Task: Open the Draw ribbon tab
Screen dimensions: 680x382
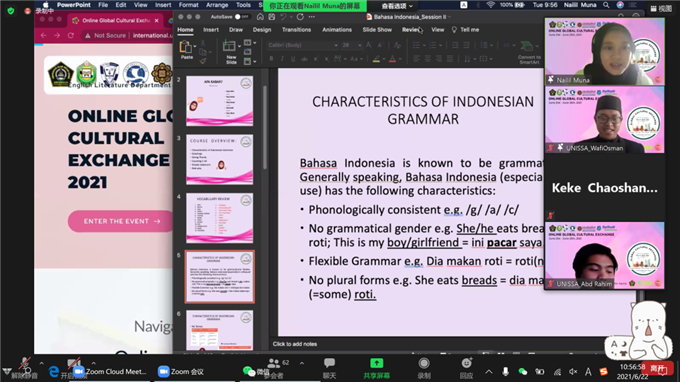Action: [236, 29]
